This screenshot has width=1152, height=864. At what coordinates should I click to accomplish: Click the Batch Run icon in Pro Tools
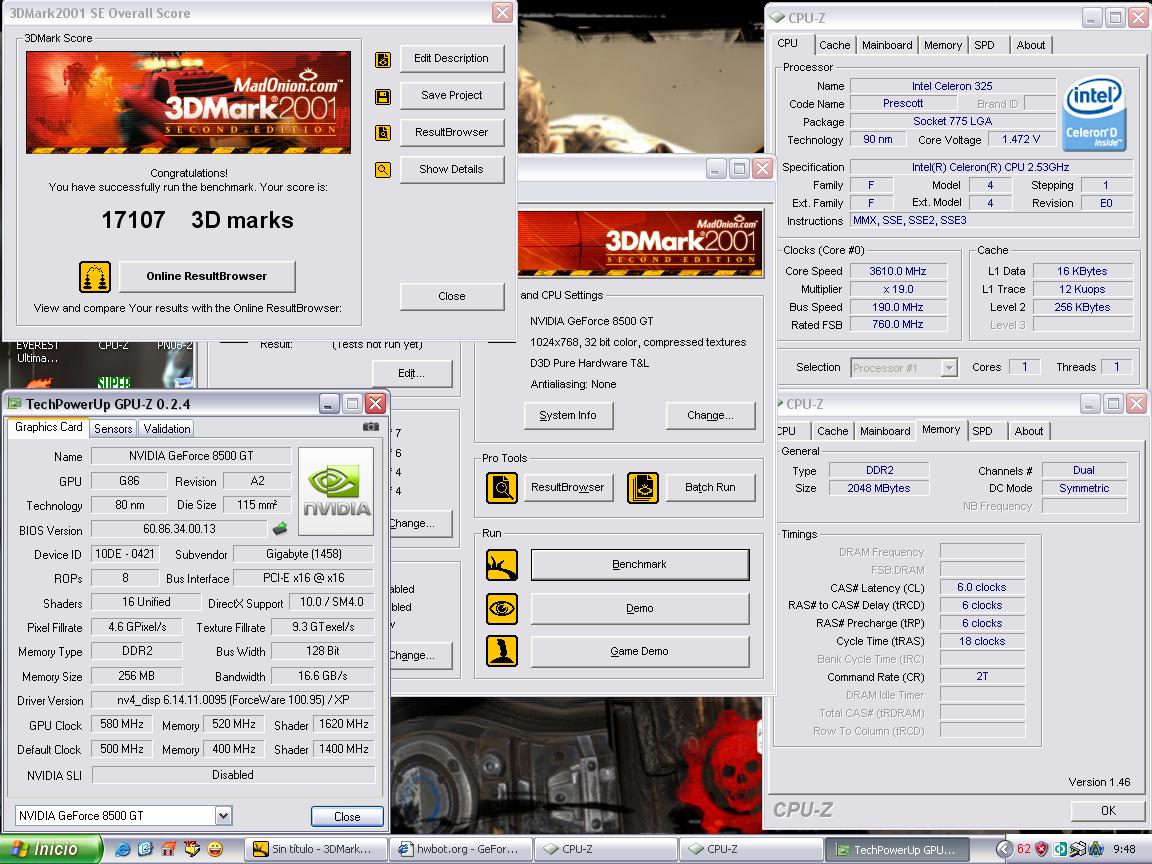click(643, 488)
